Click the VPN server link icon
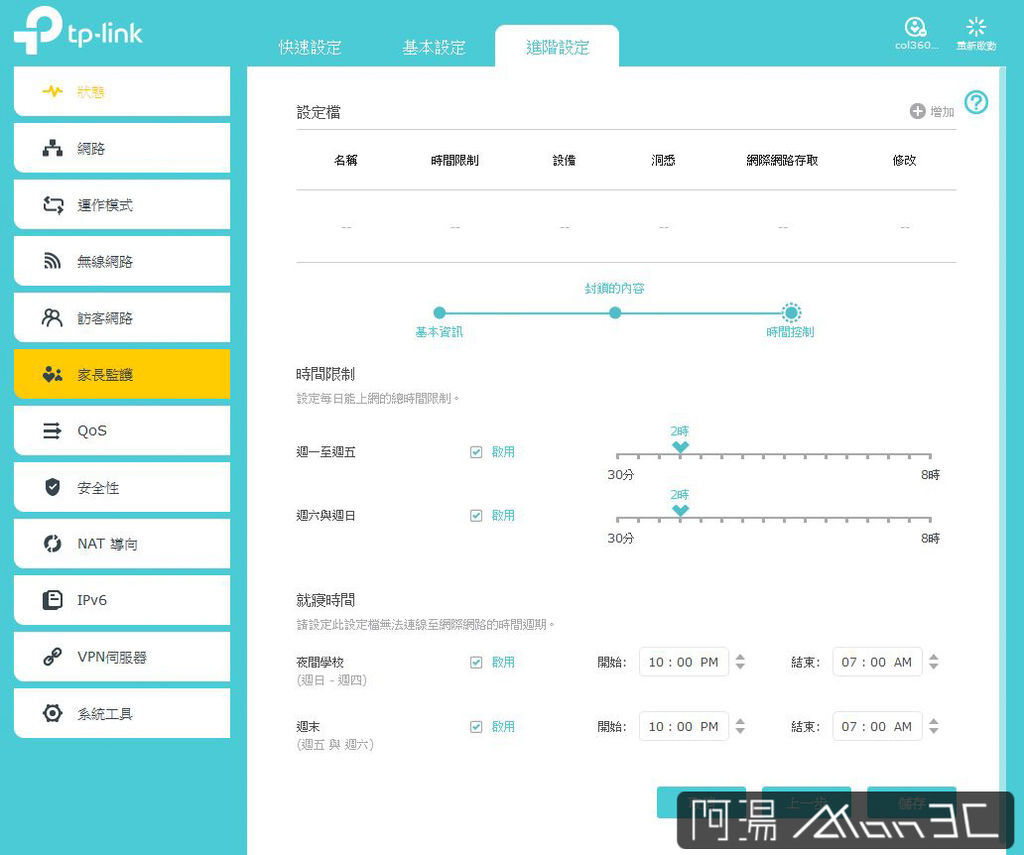 [52, 656]
